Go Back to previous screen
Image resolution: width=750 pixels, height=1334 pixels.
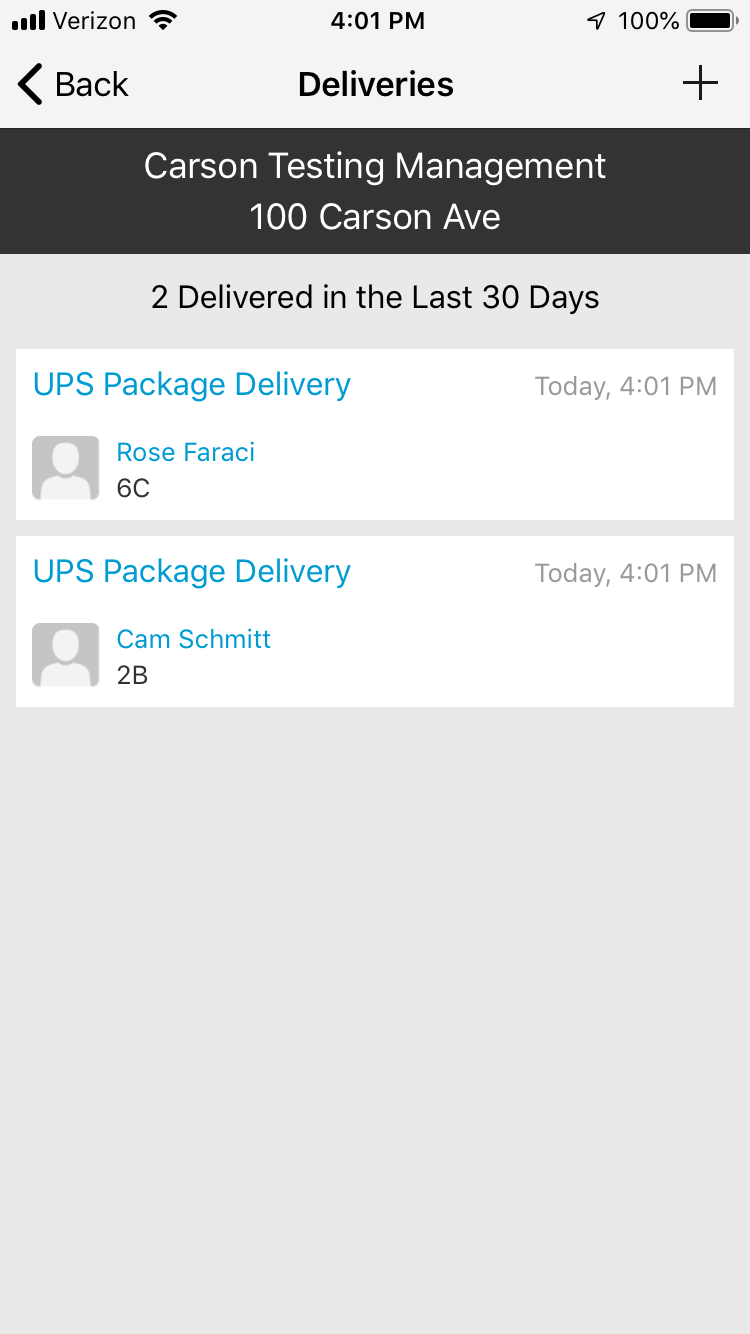(73, 84)
